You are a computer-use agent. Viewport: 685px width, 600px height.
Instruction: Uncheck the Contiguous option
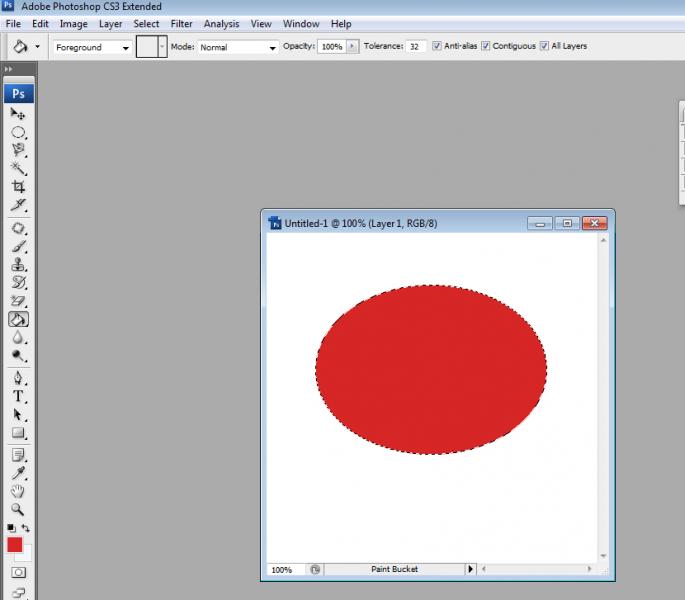click(x=486, y=46)
